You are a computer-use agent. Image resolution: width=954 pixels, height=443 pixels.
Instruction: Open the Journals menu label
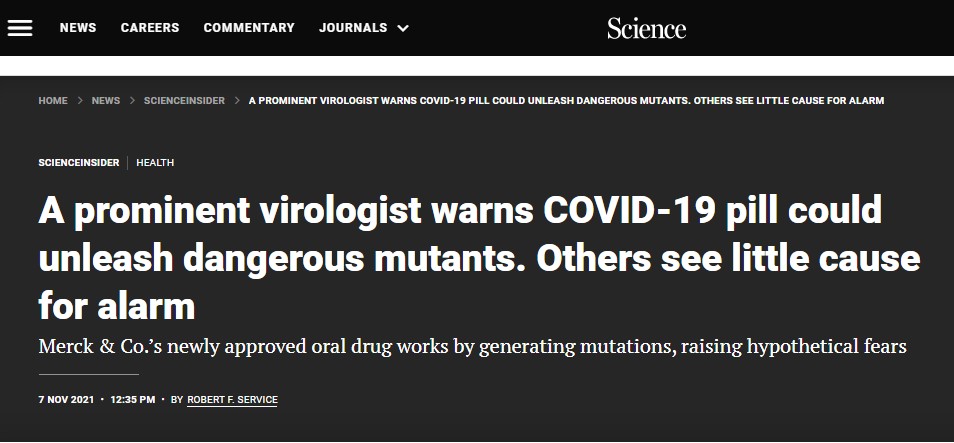353,28
